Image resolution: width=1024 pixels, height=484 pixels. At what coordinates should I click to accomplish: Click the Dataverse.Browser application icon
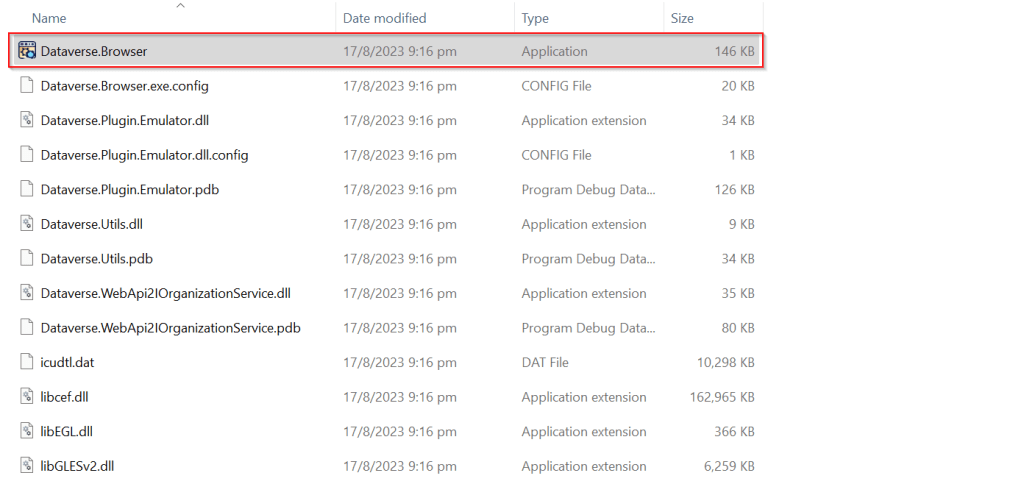[x=28, y=51]
